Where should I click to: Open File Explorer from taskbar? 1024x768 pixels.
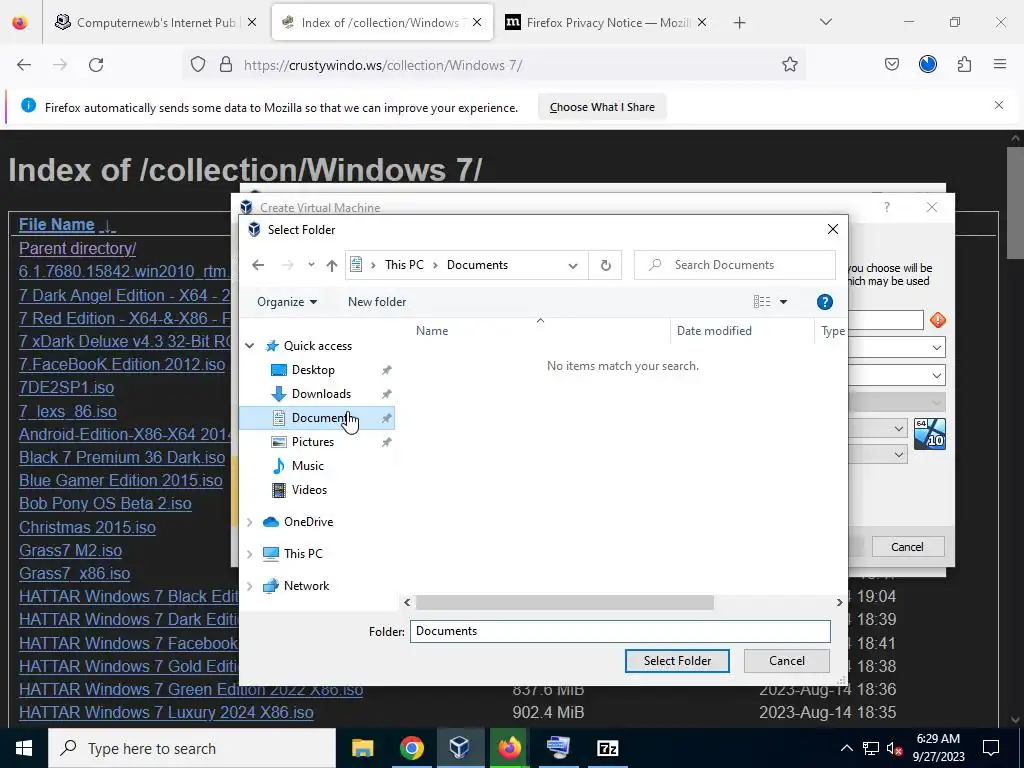362,748
